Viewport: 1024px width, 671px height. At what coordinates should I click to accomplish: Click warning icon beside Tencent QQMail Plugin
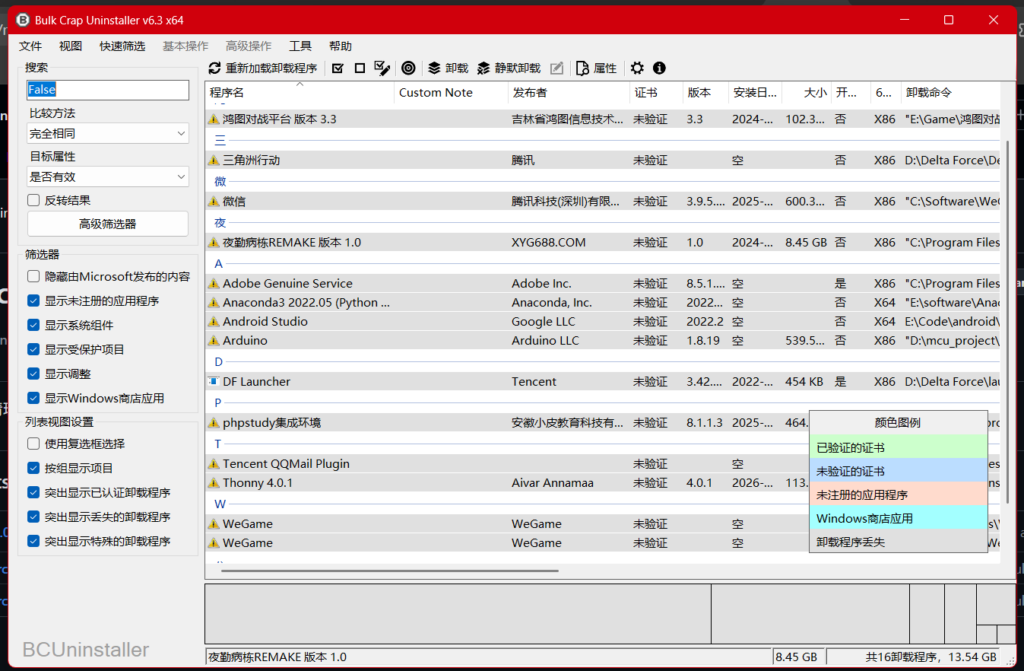click(x=214, y=464)
